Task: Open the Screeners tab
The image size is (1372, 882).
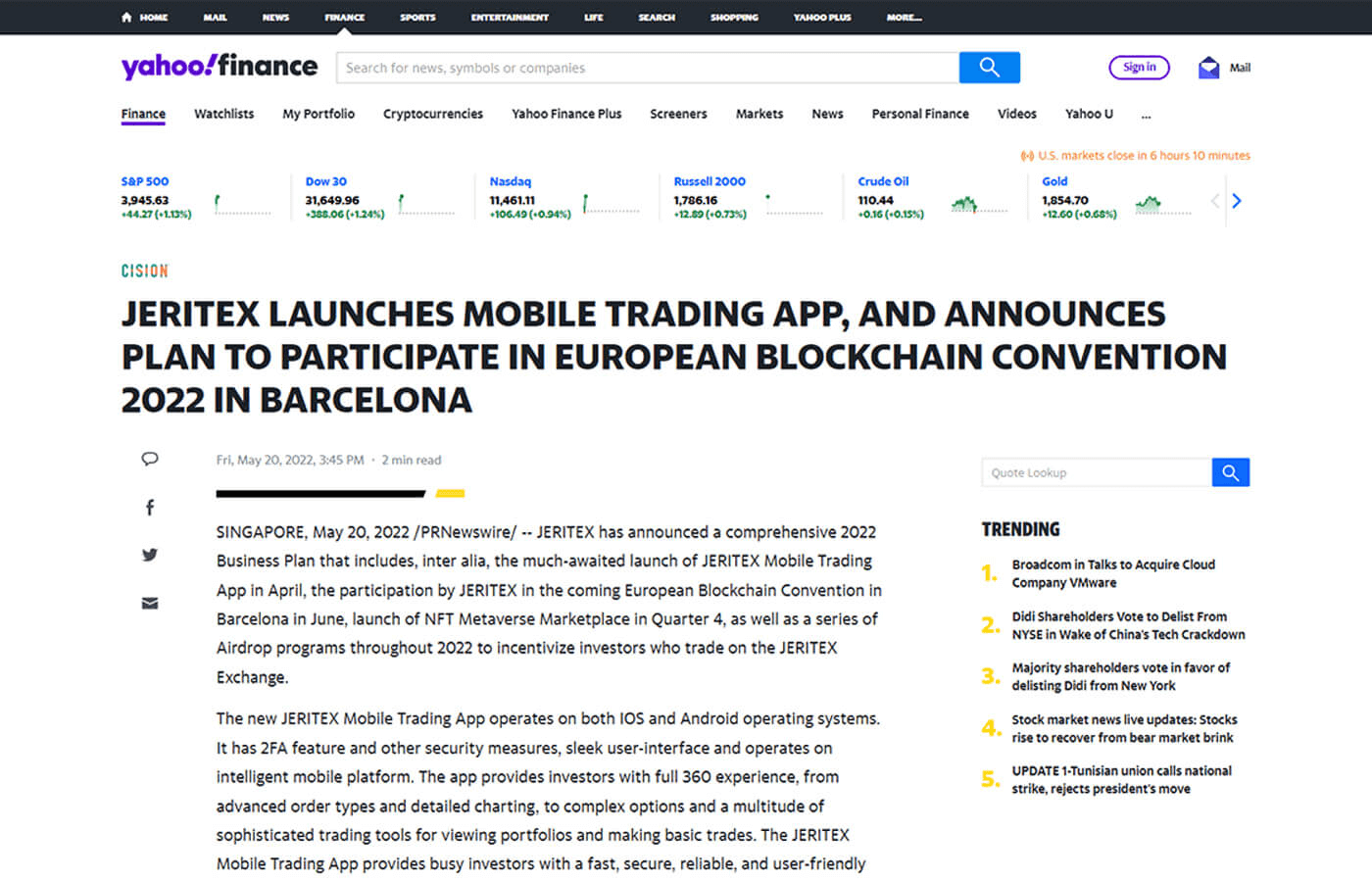Action: [678, 114]
